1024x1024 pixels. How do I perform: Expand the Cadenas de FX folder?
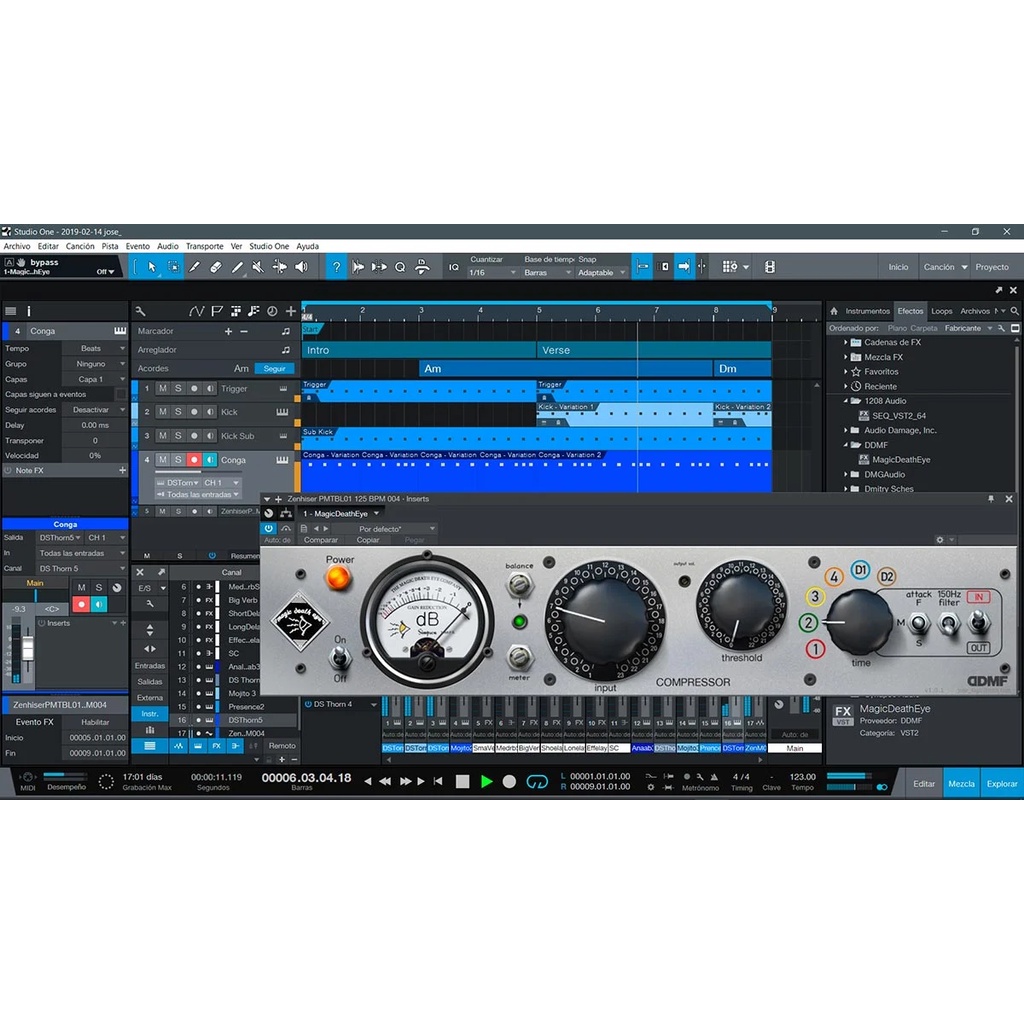click(846, 342)
